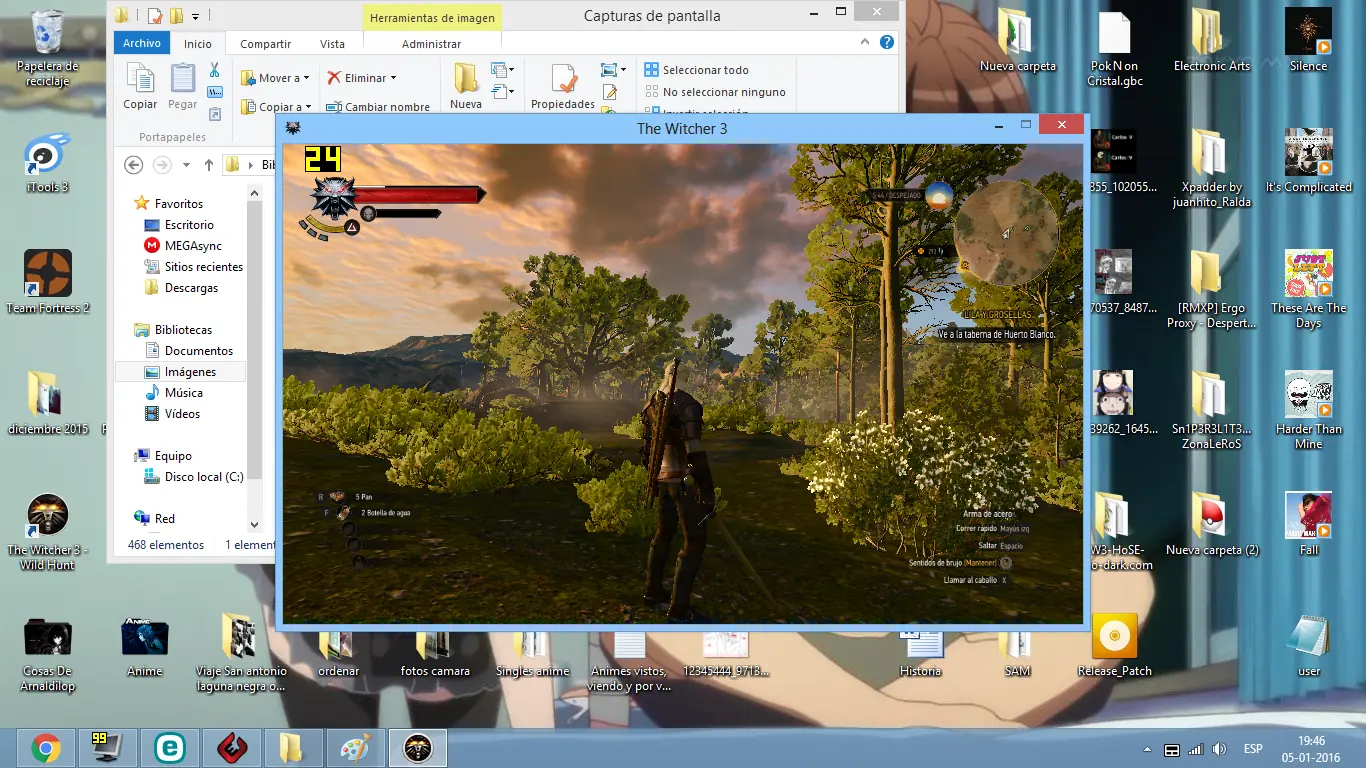Open the quick access toolbar customize dropdown
1366x768 pixels.
point(195,16)
